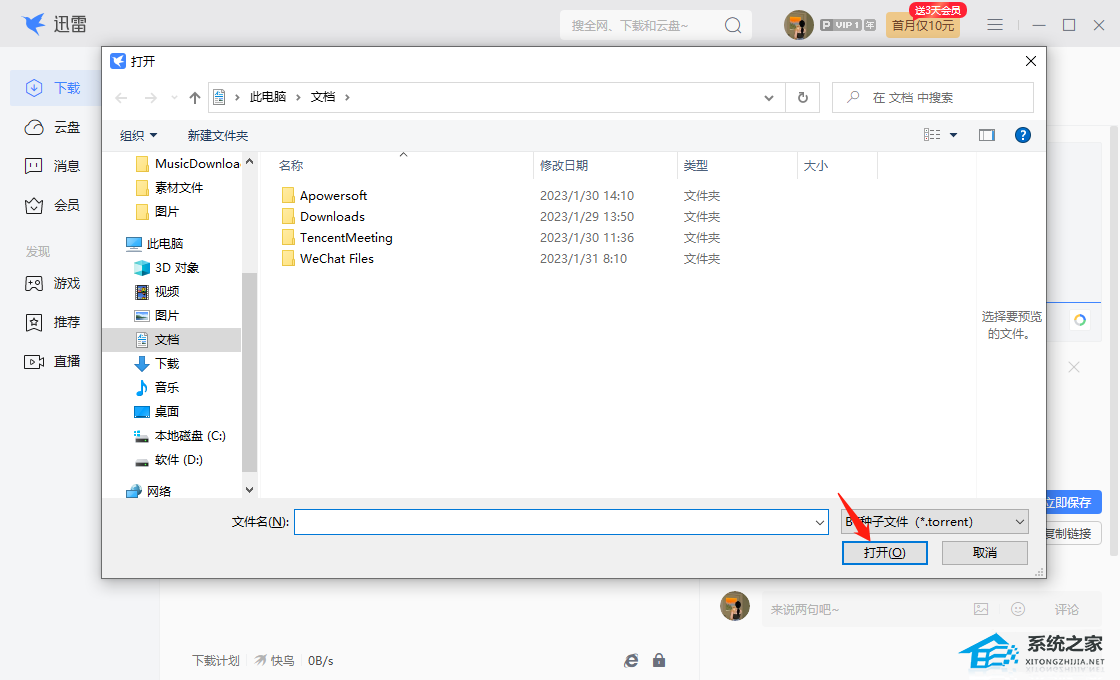Expand the file type torrent filter dropdown
1120x680 pixels.
tap(1019, 521)
